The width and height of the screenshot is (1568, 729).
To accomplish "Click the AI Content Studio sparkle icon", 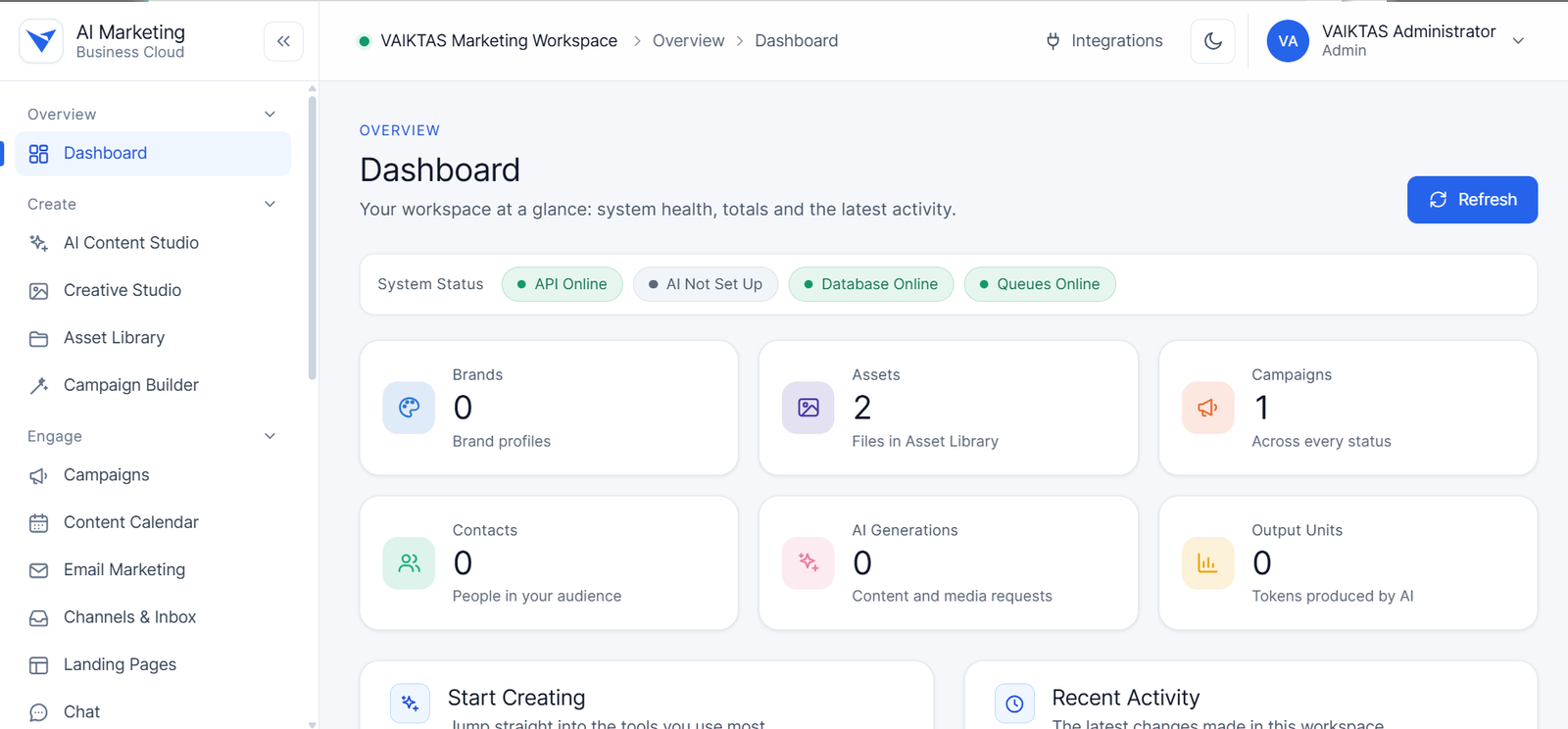I will point(38,243).
